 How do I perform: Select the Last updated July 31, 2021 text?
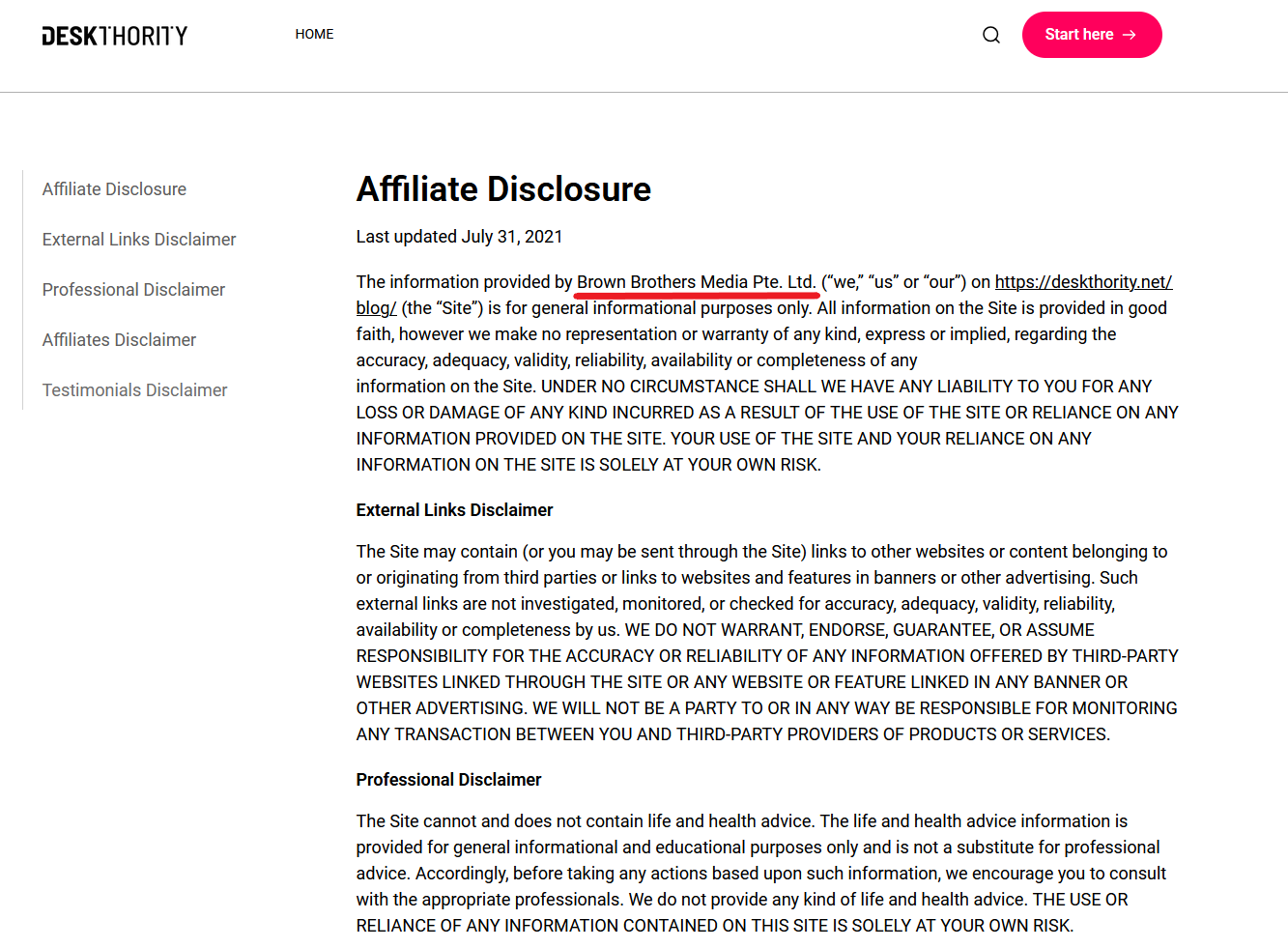(460, 236)
